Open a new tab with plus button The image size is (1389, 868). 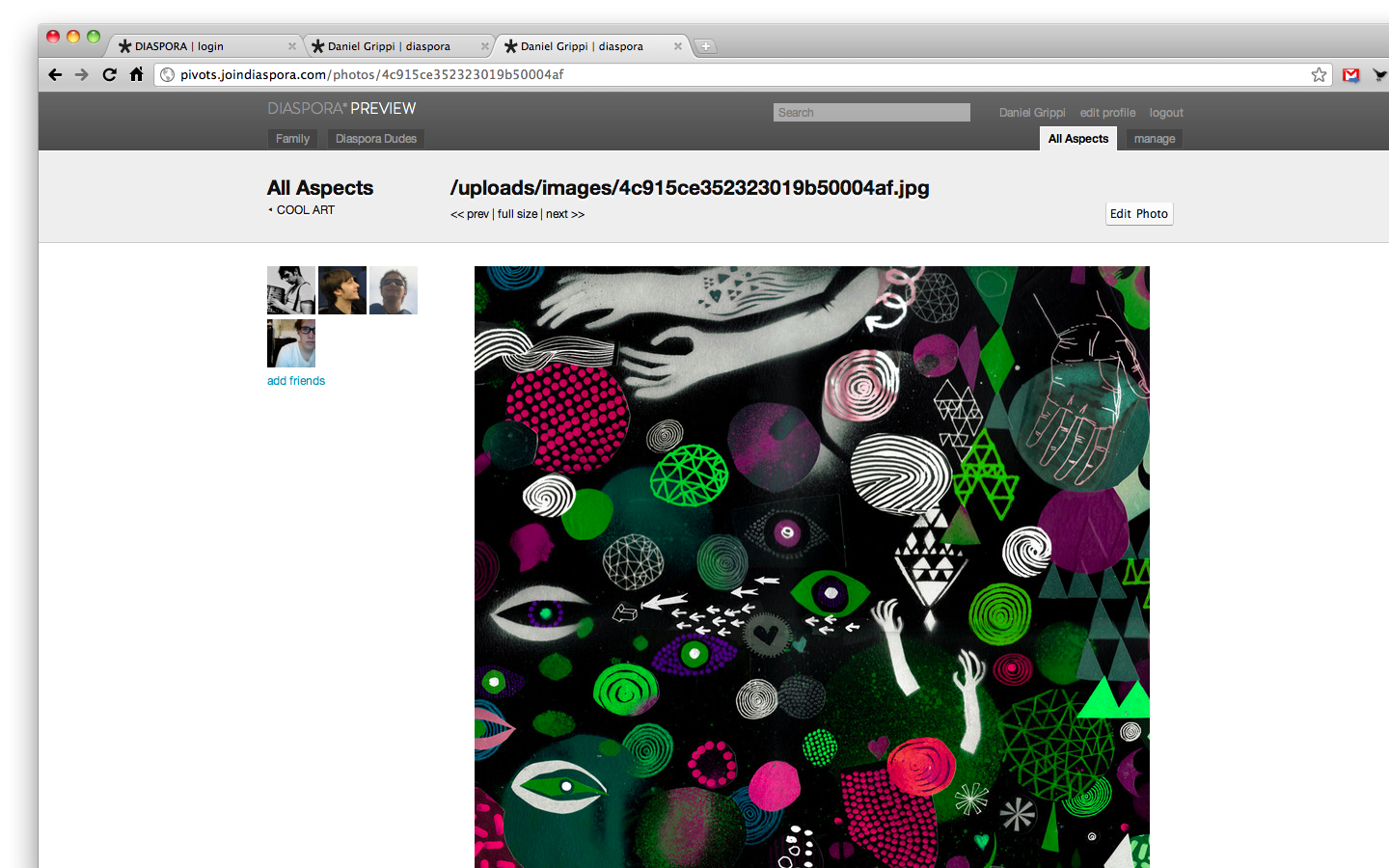705,46
